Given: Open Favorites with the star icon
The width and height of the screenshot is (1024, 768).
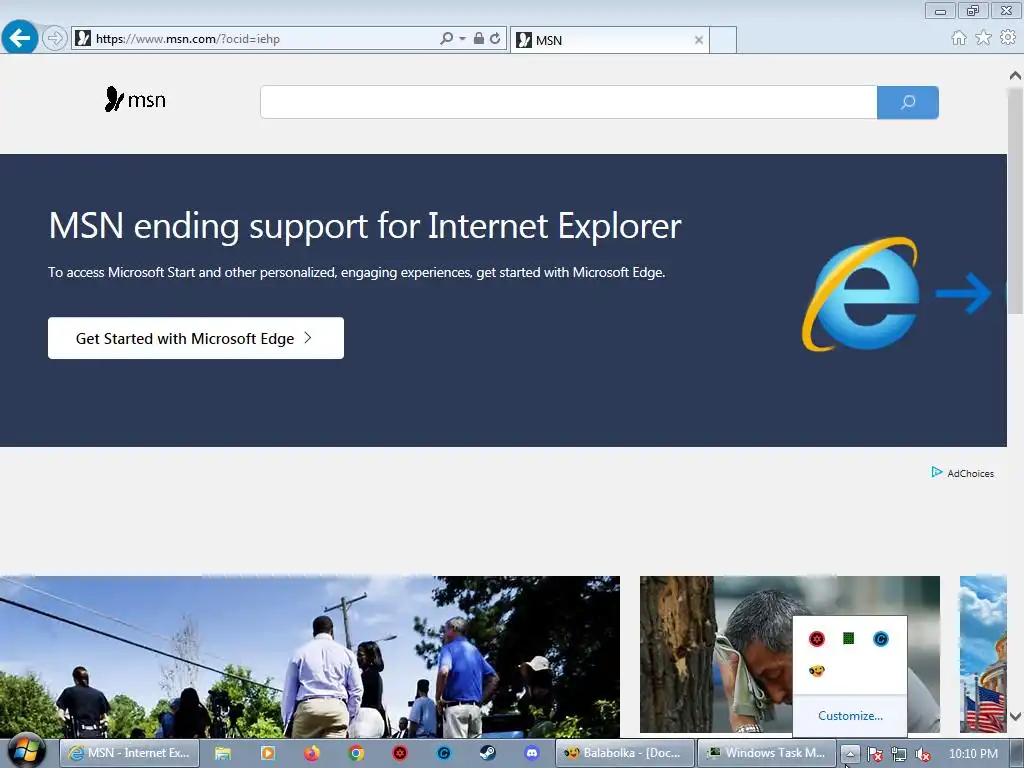Looking at the screenshot, I should pyautogui.click(x=984, y=38).
